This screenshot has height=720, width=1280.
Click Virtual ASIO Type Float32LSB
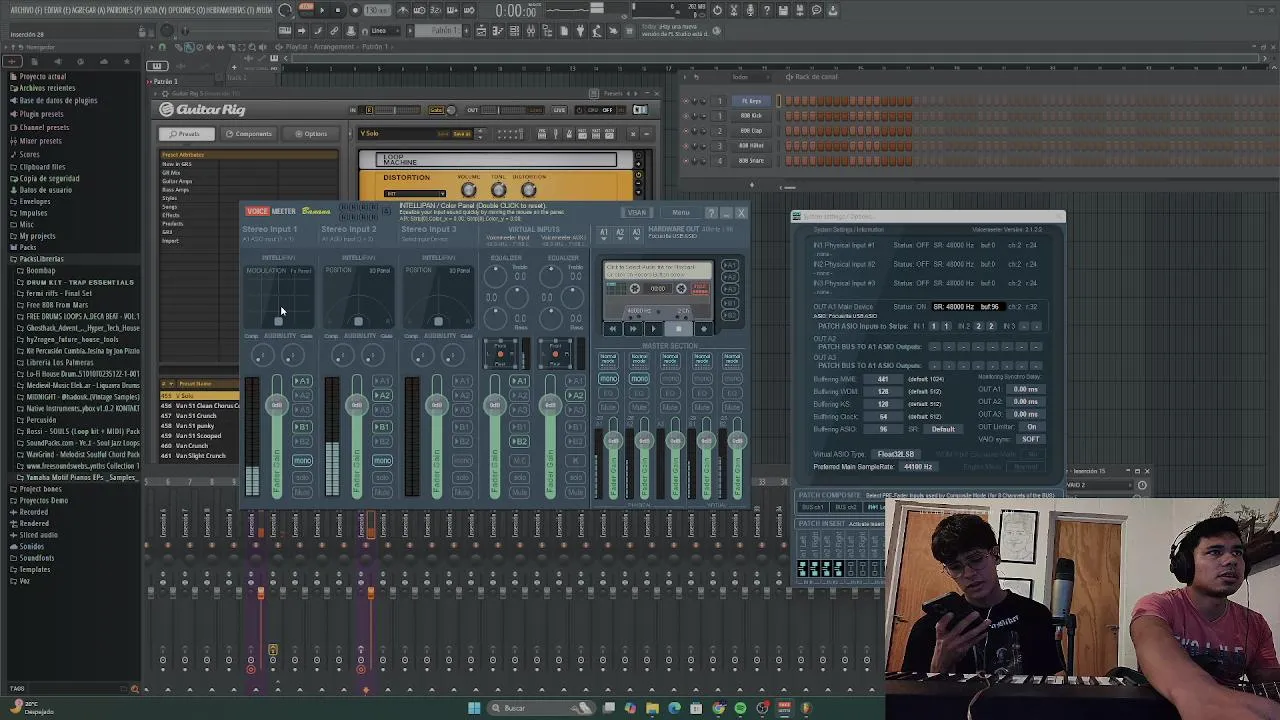tap(895, 454)
